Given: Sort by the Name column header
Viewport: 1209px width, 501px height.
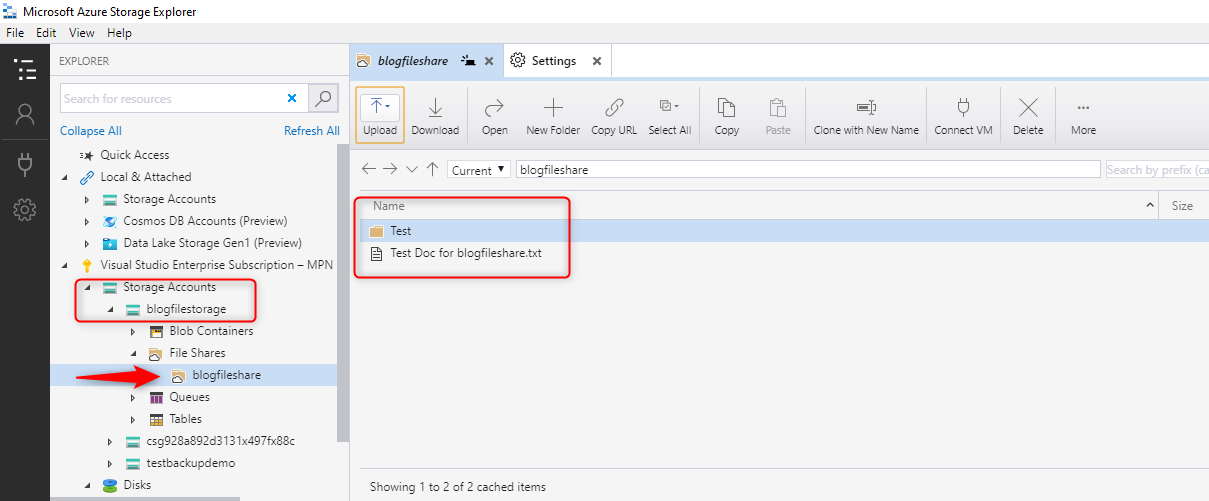Looking at the screenshot, I should 760,206.
